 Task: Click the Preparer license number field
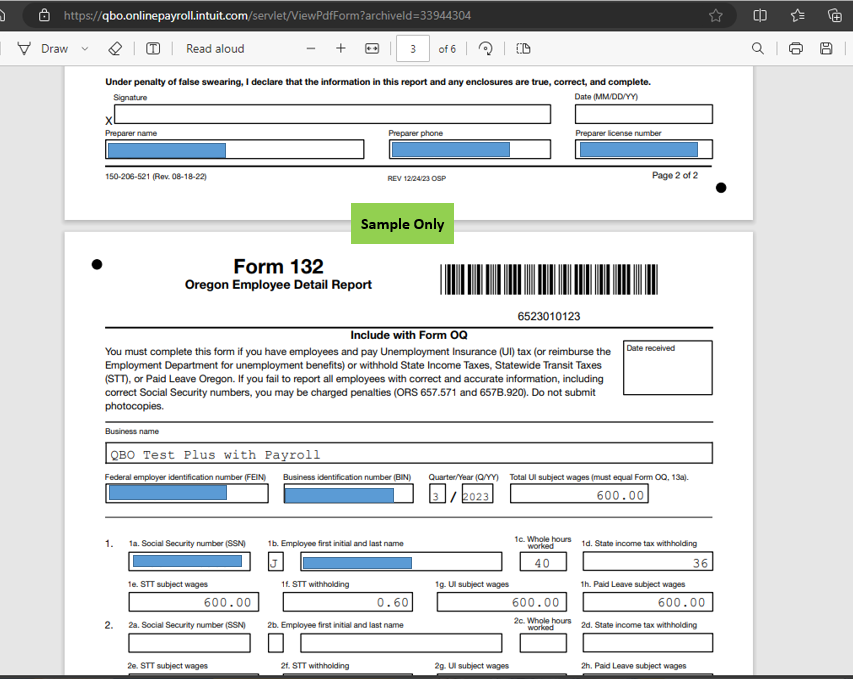click(644, 150)
